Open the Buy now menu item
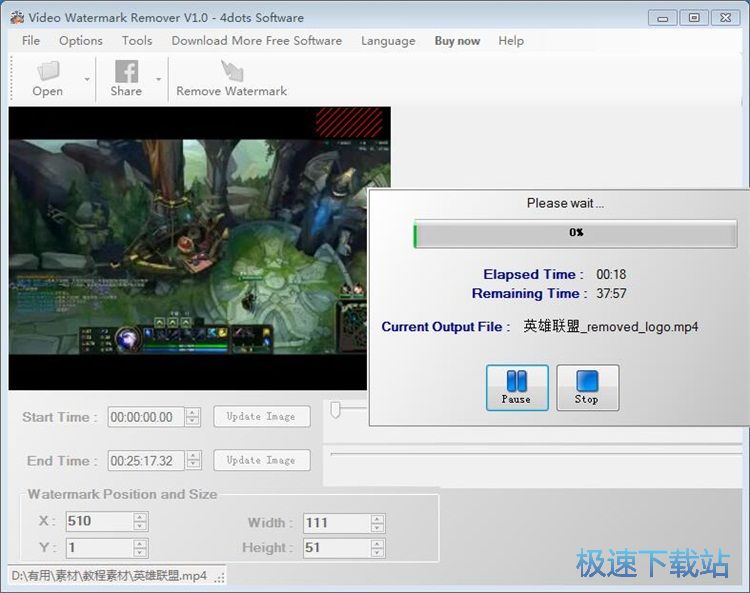Screen dimensions: 750x593 click(x=457, y=41)
